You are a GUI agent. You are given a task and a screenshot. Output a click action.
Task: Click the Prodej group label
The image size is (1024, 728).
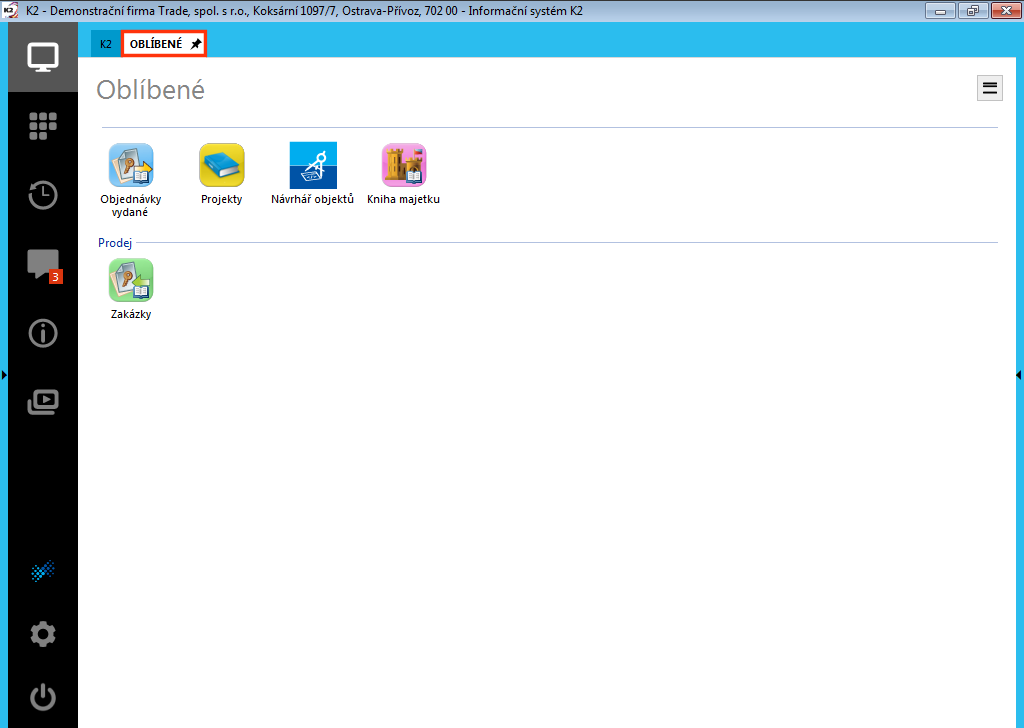(x=115, y=243)
